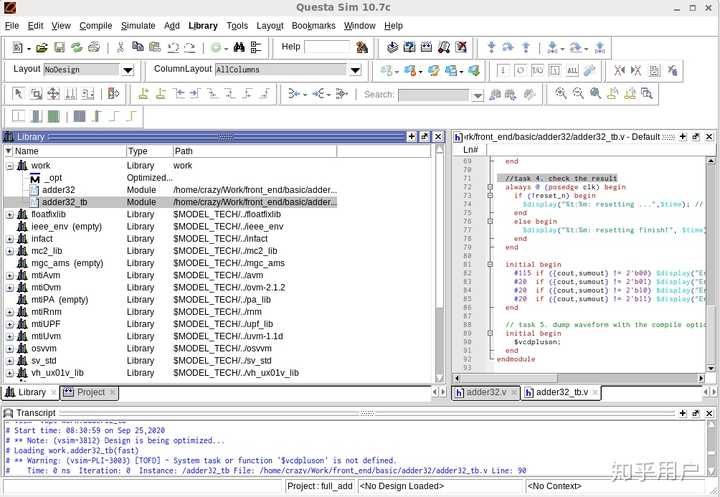Click the Help search input field
720x497 pixels.
pos(327,47)
